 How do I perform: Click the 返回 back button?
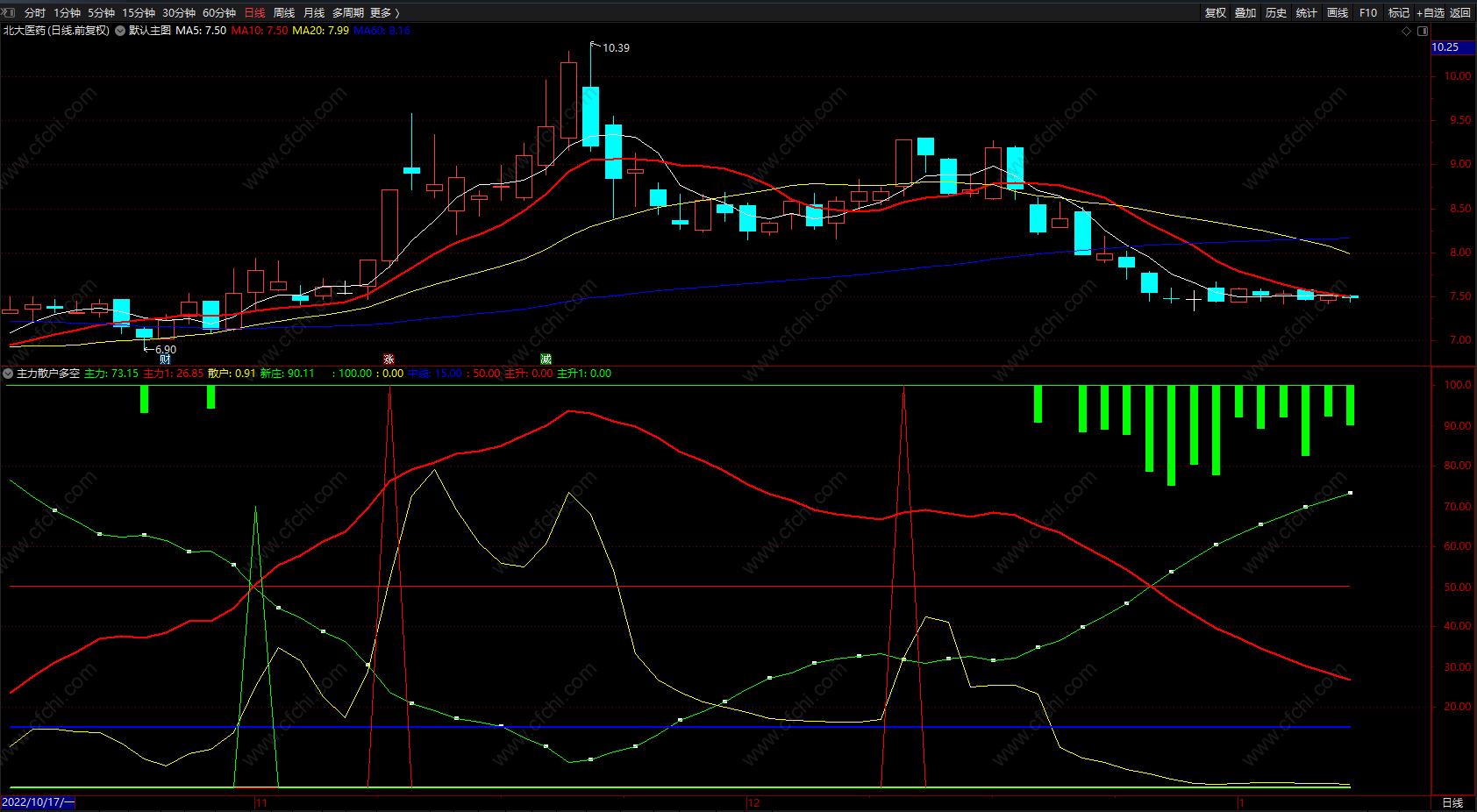pyautogui.click(x=1460, y=12)
